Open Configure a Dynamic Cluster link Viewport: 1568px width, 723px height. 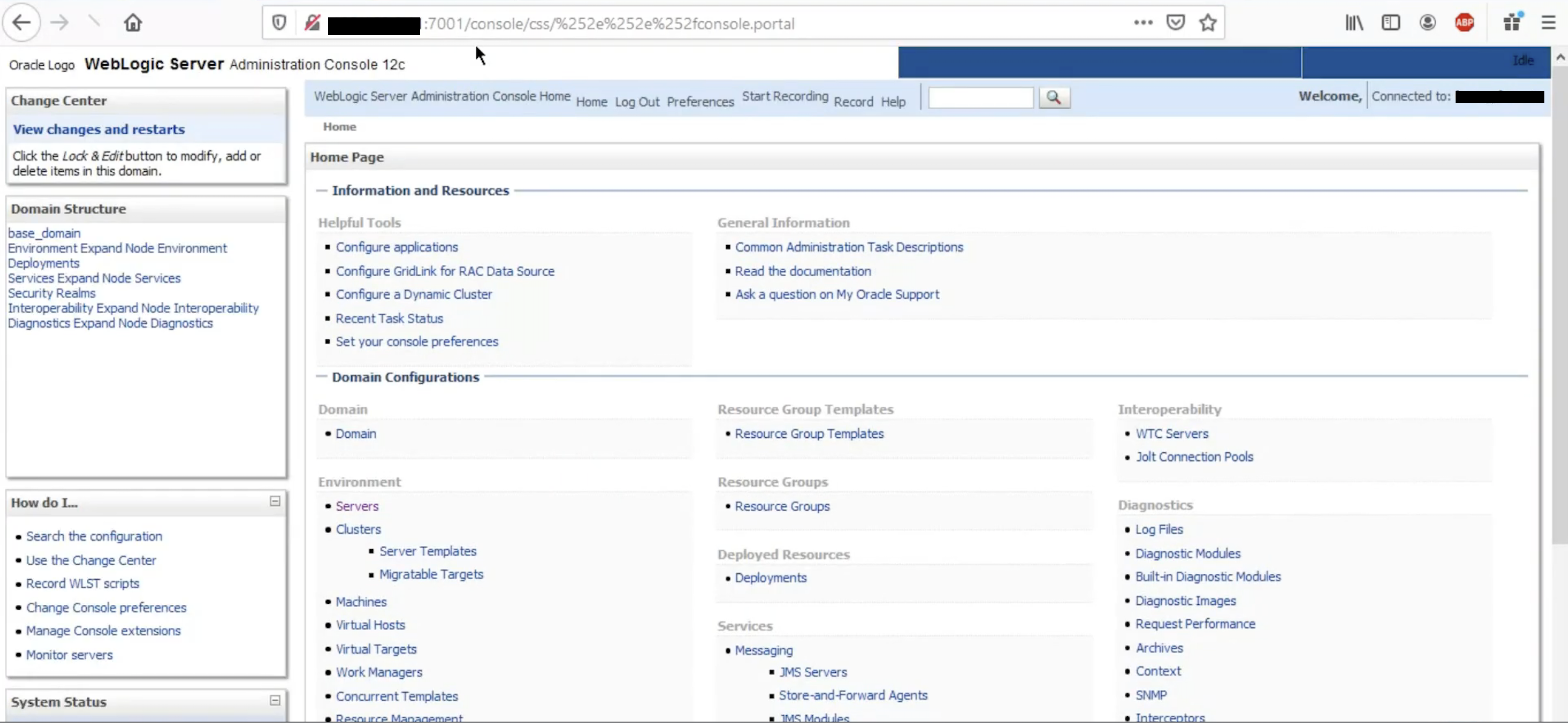tap(414, 294)
